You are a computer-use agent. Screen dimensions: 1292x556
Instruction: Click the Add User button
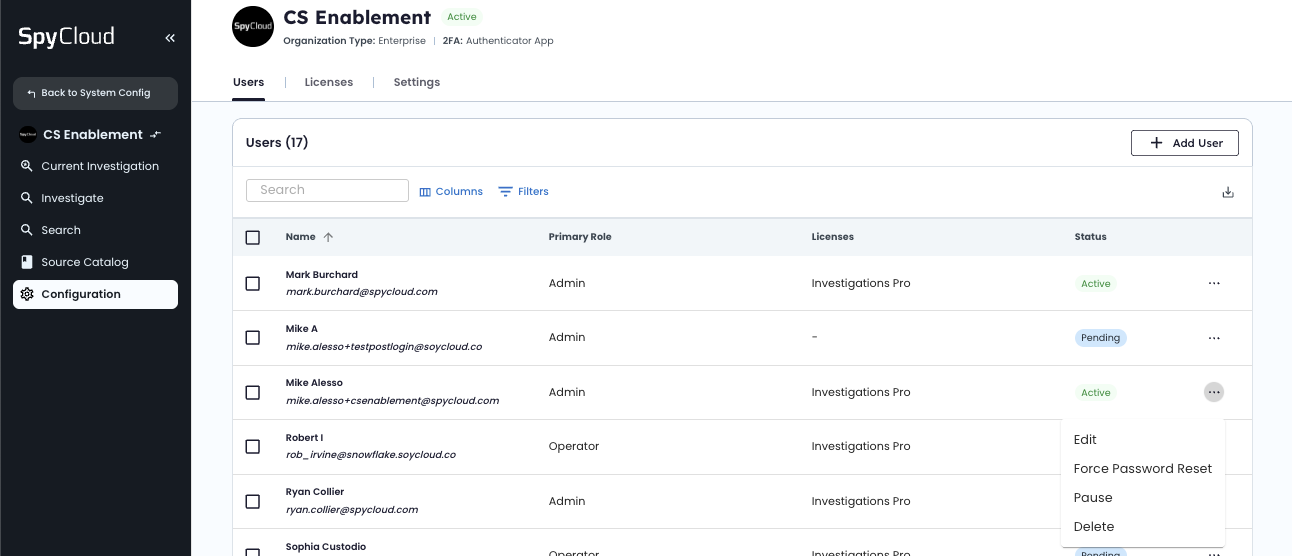[x=1185, y=143]
